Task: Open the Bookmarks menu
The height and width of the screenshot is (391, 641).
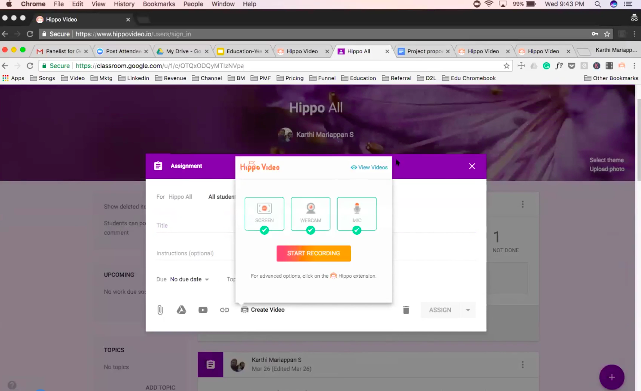Action: pyautogui.click(x=159, y=4)
